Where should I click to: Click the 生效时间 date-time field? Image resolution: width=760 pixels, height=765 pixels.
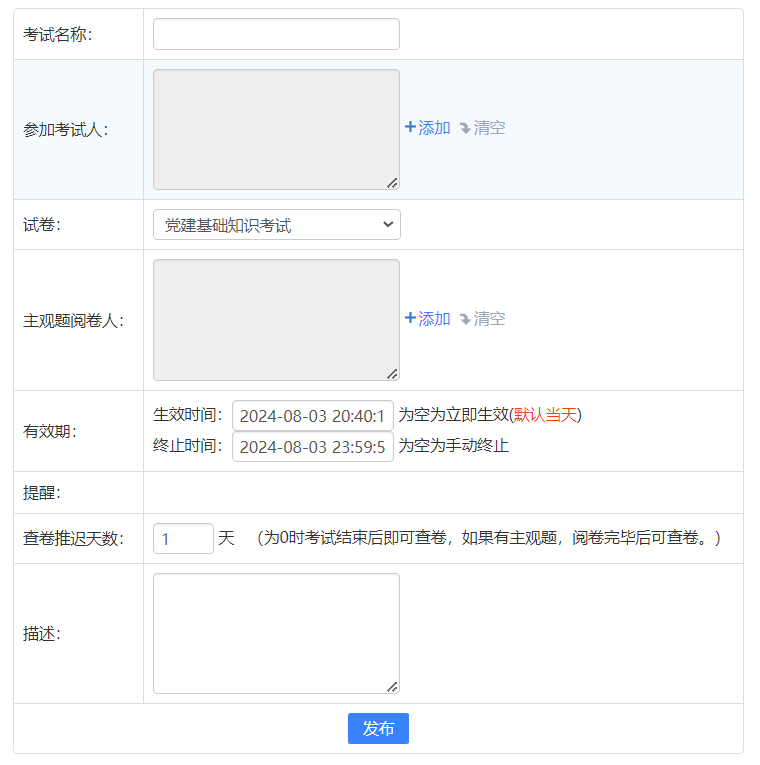pos(312,416)
